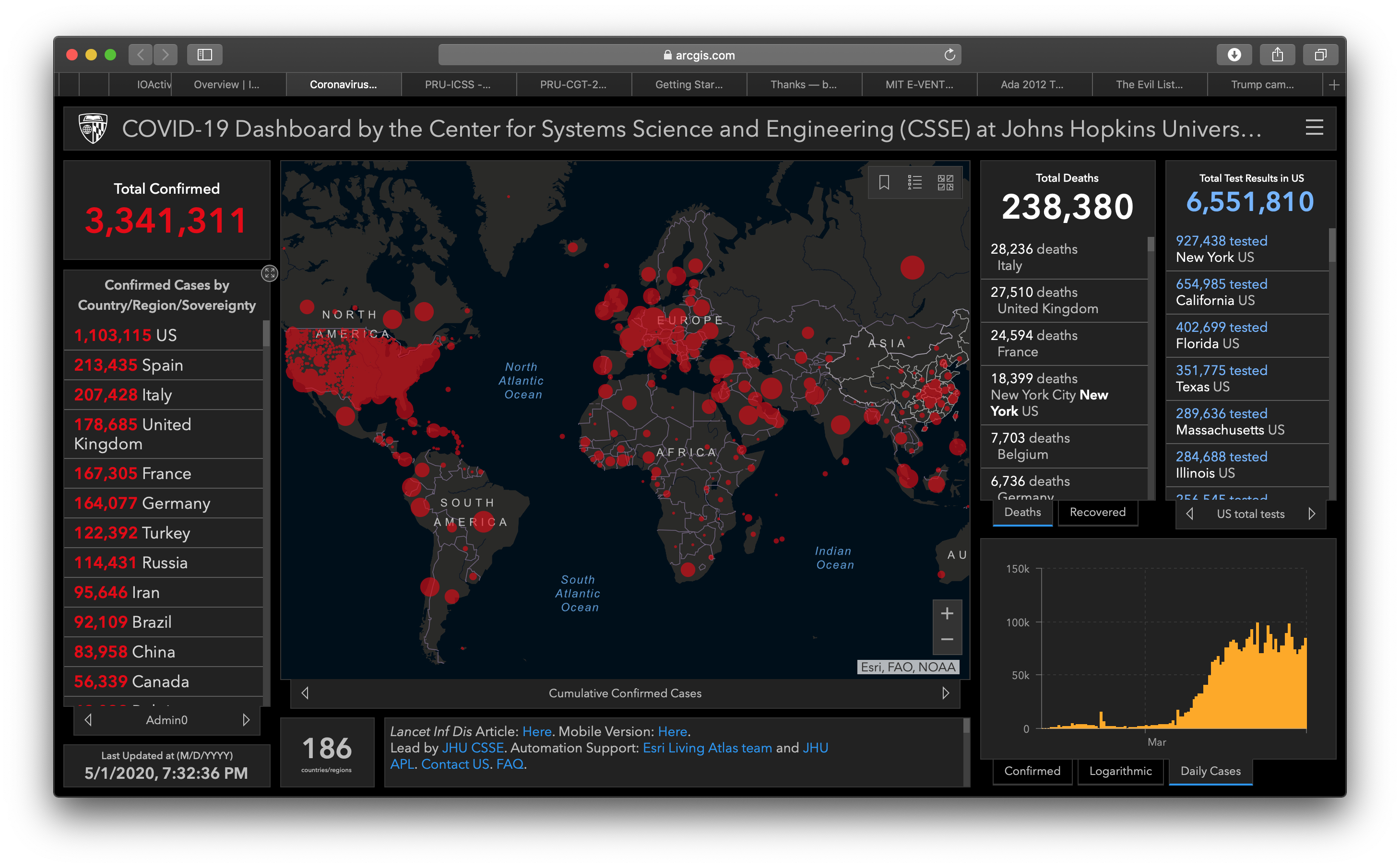Select the Daily Cases chart tab
The height and width of the screenshot is (868, 1400).
click(1210, 771)
